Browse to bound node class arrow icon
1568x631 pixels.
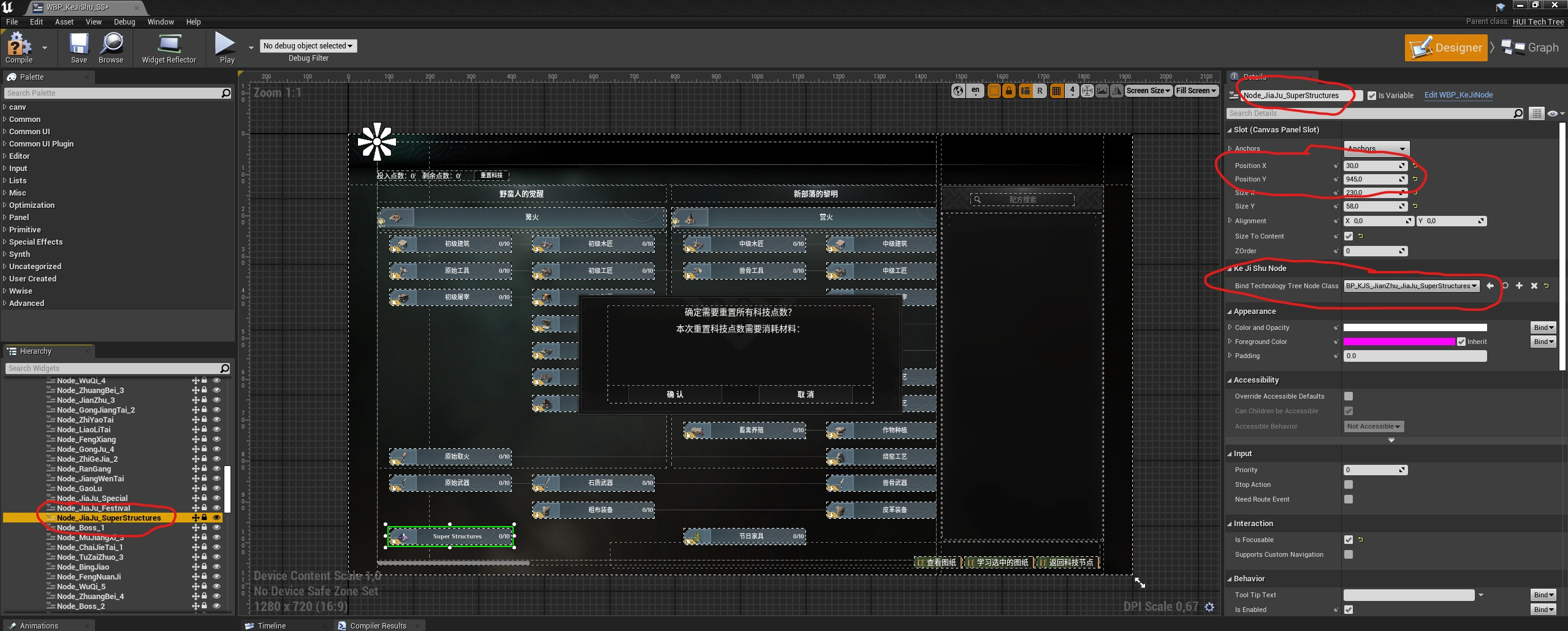pos(1490,286)
